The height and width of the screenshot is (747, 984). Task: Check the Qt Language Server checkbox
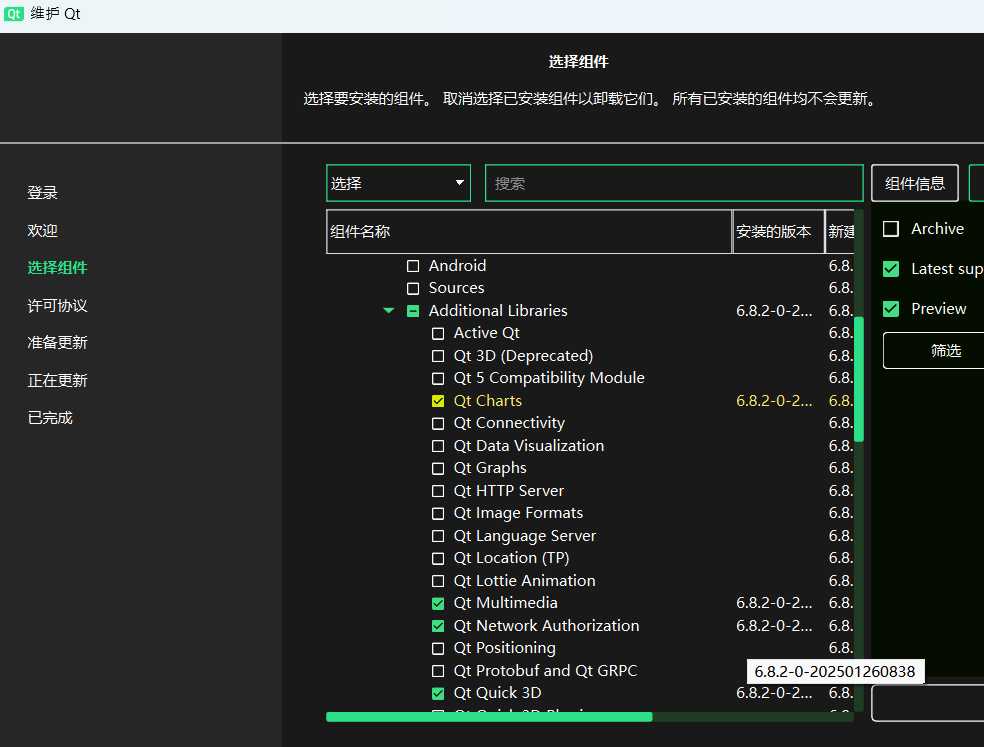tap(438, 536)
